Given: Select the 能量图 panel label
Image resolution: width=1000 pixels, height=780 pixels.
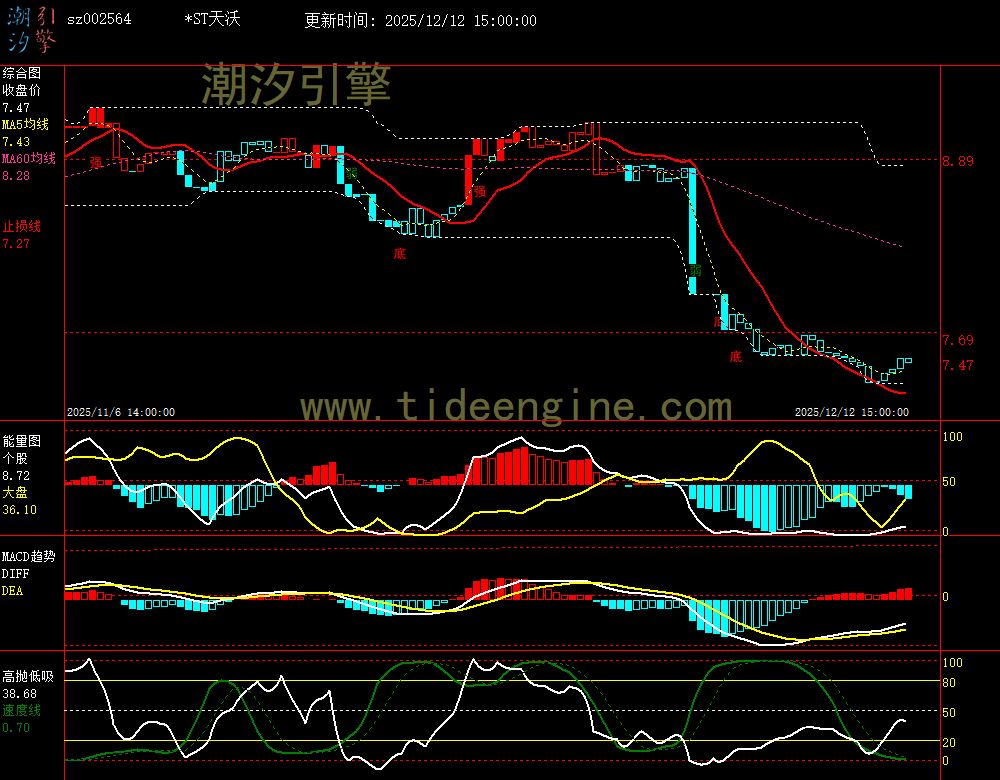Looking at the screenshot, I should click(x=21, y=440).
